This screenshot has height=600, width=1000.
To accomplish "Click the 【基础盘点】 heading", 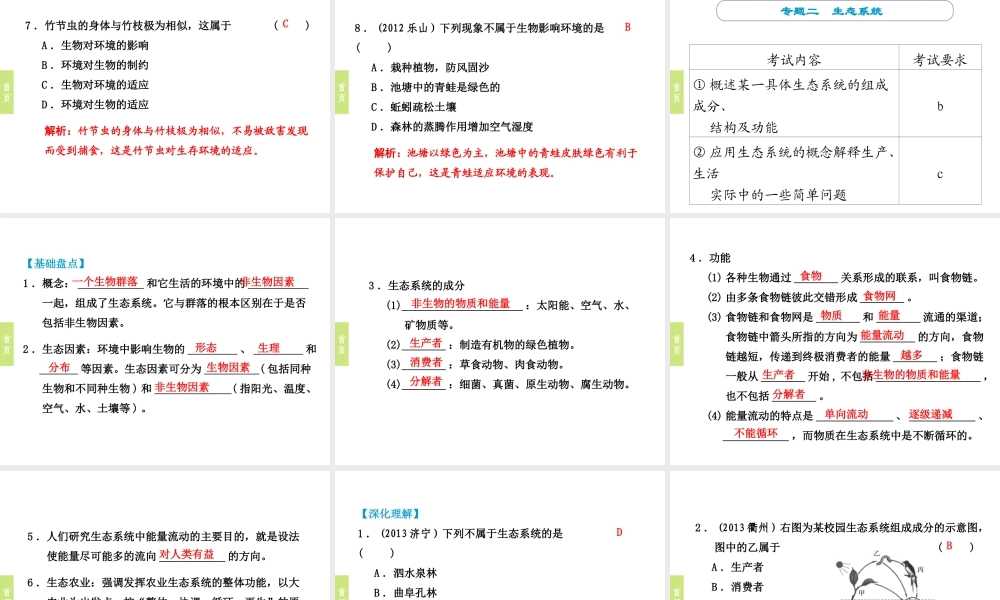I will pyautogui.click(x=55, y=263).
